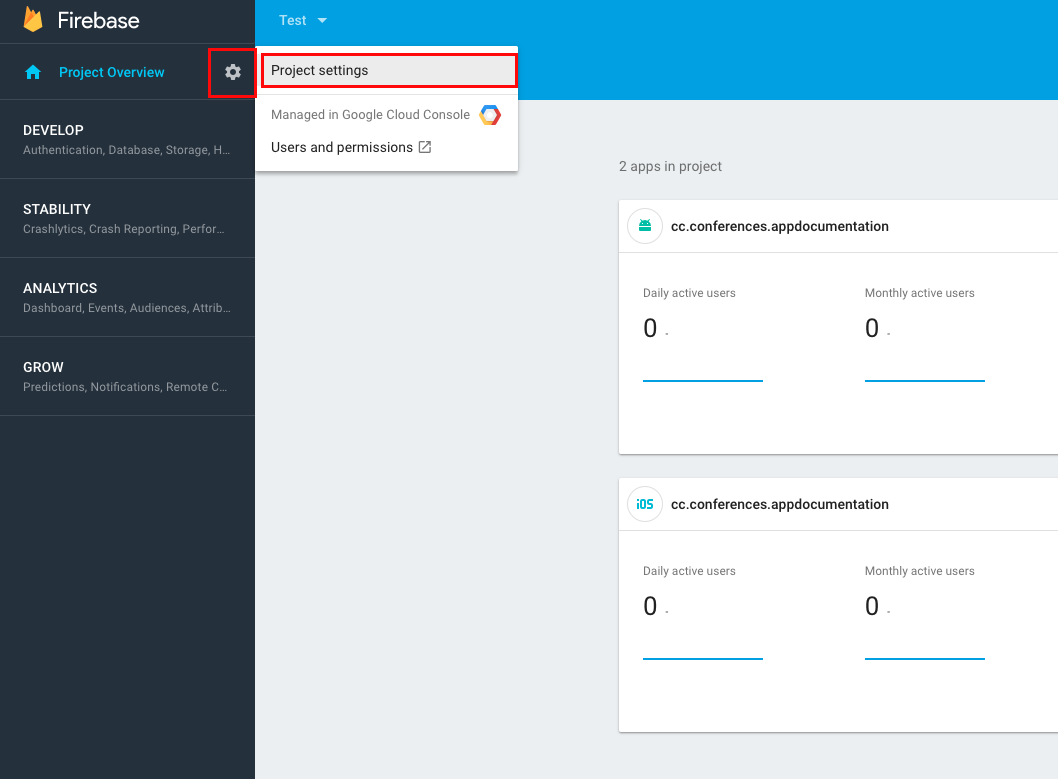
Task: Click the Test project name
Action: click(293, 21)
